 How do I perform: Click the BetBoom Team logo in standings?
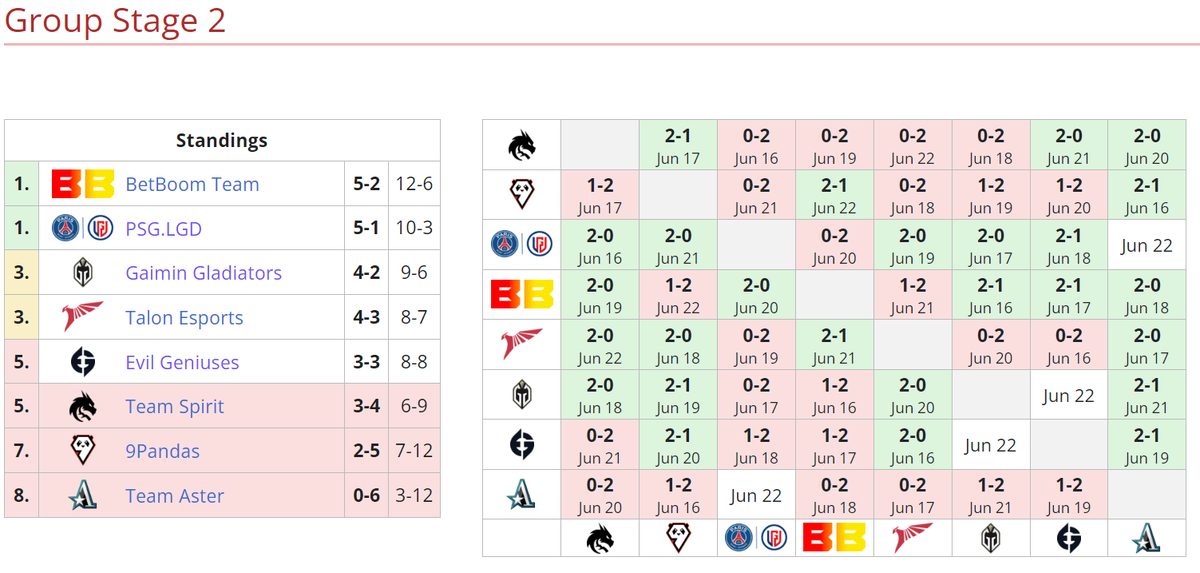pos(82,184)
